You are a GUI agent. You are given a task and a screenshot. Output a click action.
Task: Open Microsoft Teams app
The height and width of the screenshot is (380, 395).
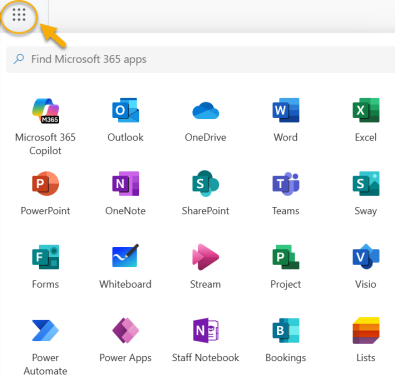click(x=286, y=184)
